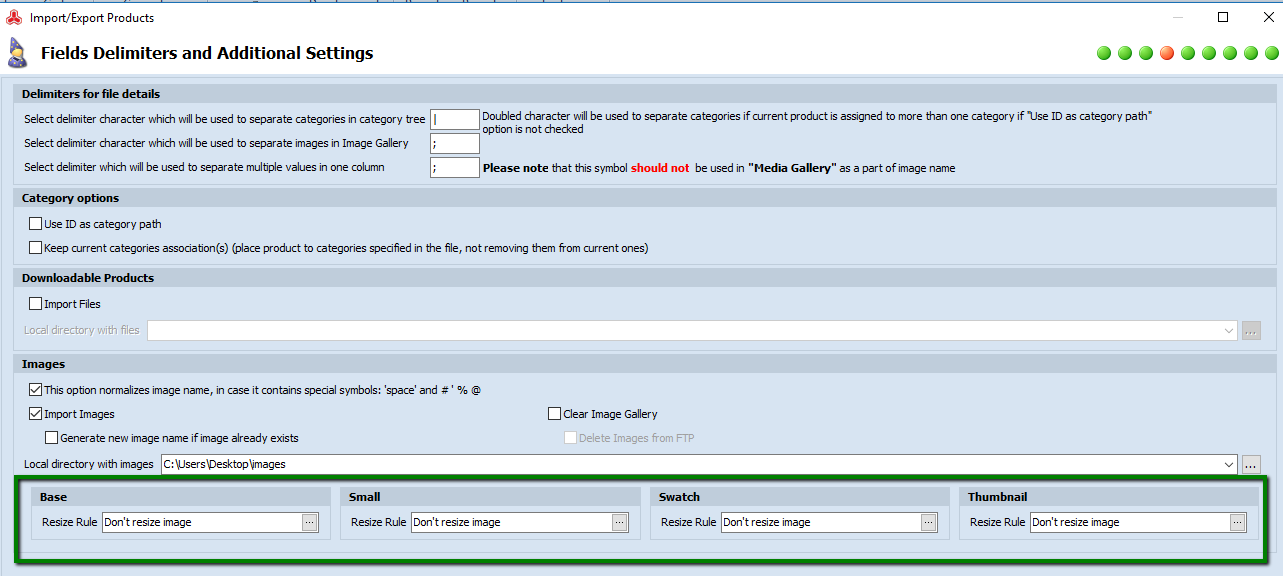Open Swatch resize rule ellipsis button
The width and height of the screenshot is (1283, 576).
click(x=929, y=522)
